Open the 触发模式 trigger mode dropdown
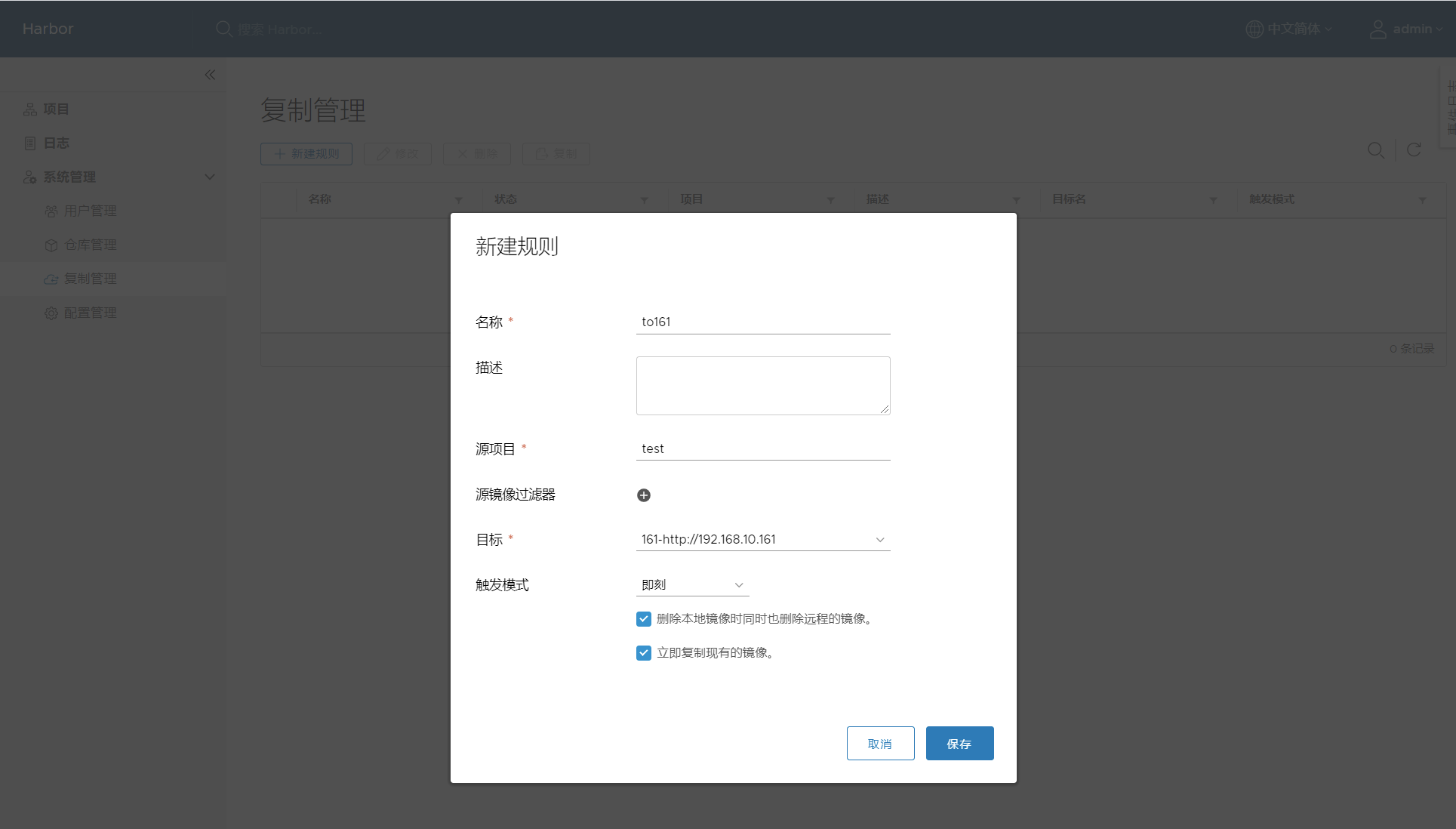Screen dimensions: 1456x829 692,585
